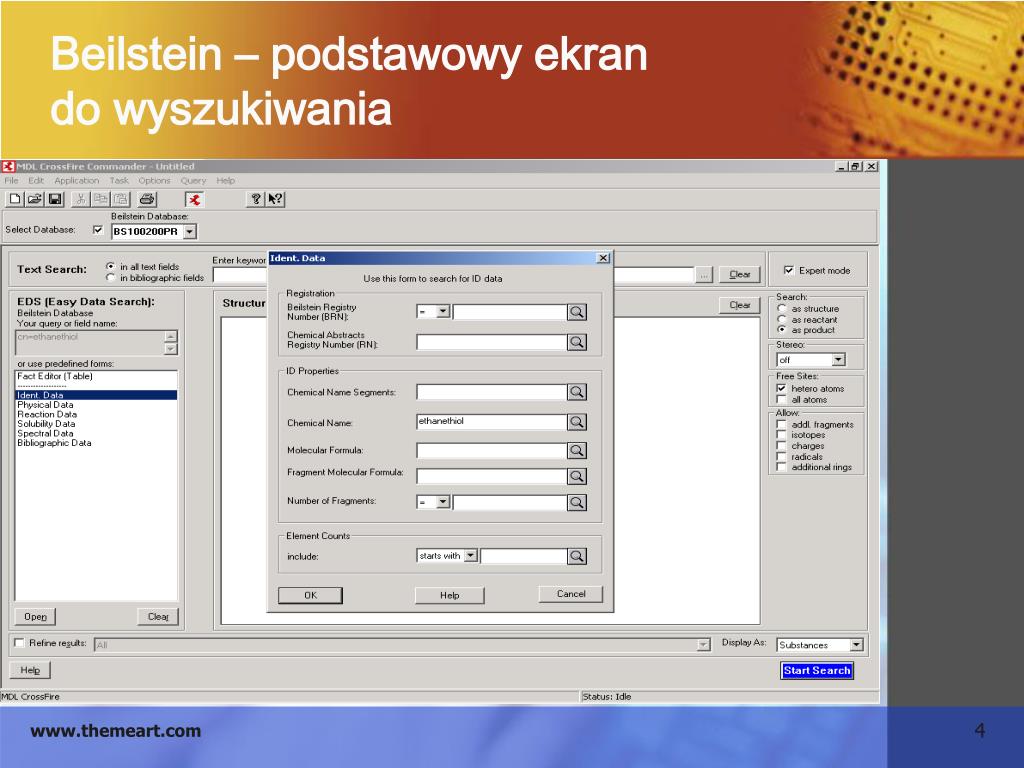Enable the isotopes checkbox
Image resolution: width=1024 pixels, height=768 pixels.
tap(781, 435)
